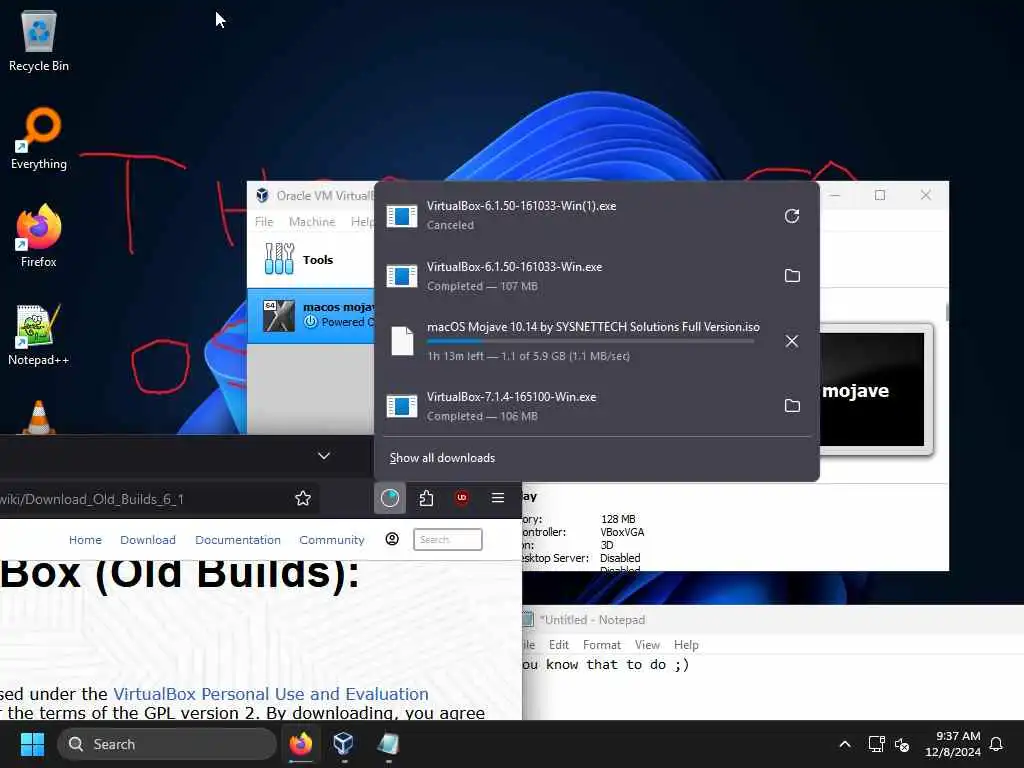
Task: Open the Download link on VirtualBox site
Action: click(x=148, y=540)
